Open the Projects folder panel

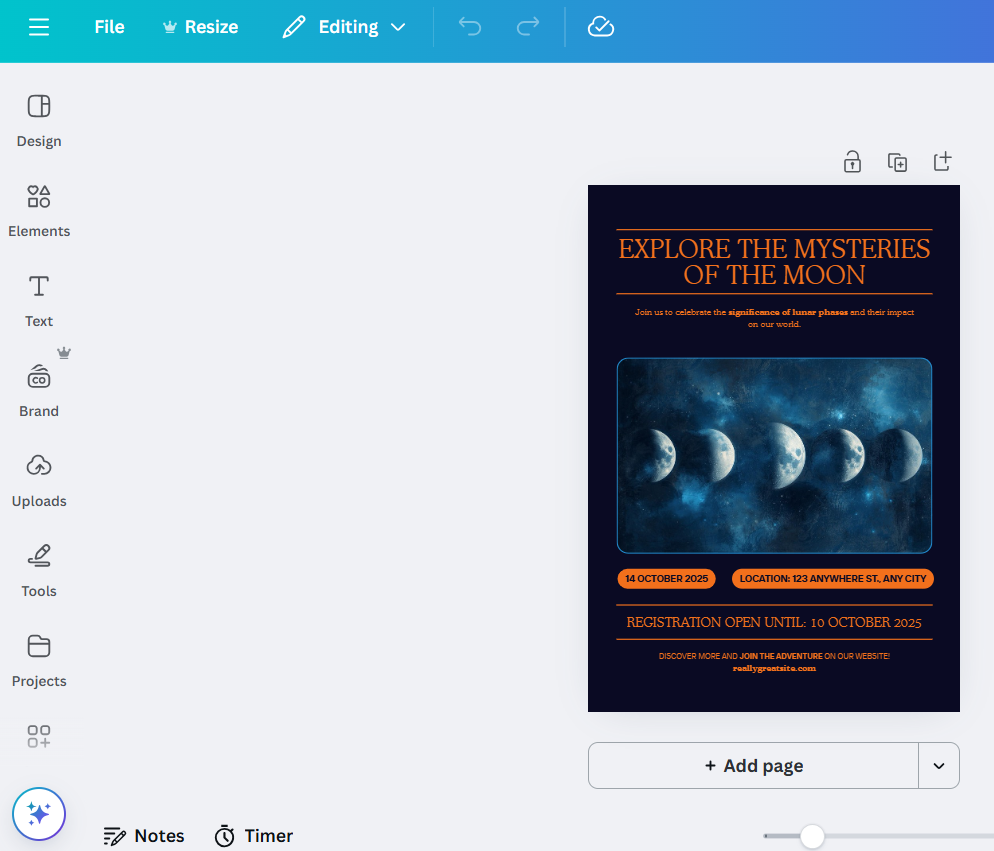[x=39, y=660]
